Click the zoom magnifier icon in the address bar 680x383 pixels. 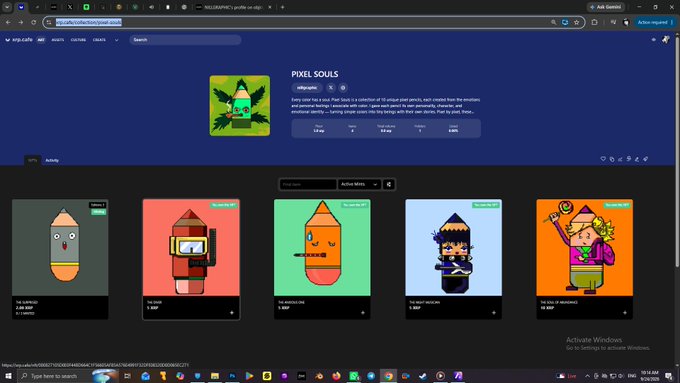pos(553,22)
